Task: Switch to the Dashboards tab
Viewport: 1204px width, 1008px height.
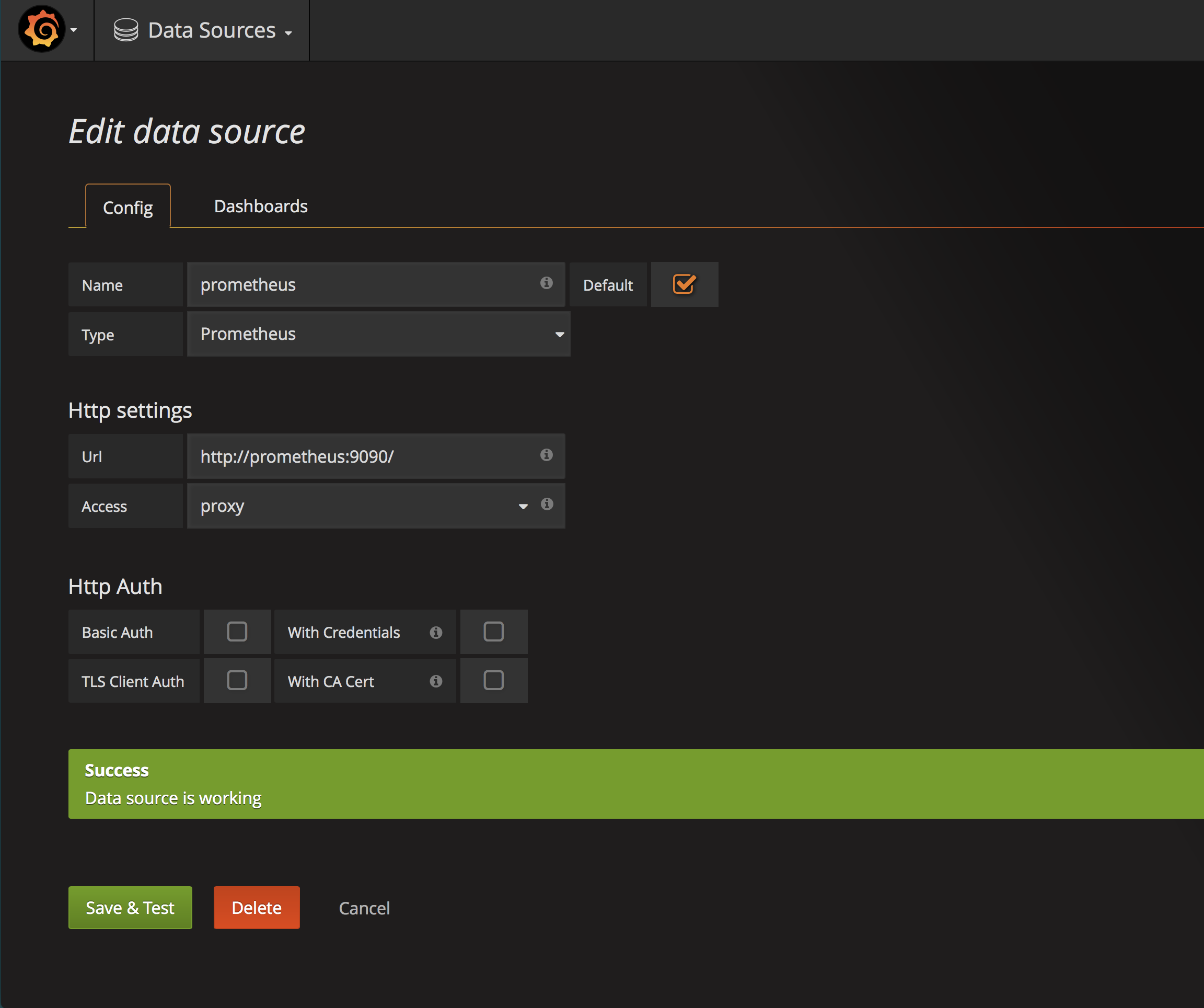Action: point(260,206)
